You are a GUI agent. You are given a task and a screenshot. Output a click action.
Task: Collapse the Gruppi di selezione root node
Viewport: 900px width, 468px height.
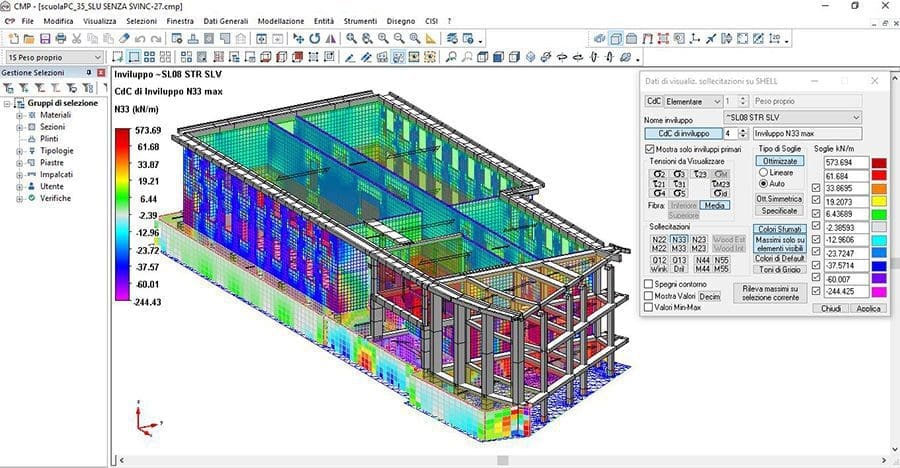pyautogui.click(x=7, y=104)
